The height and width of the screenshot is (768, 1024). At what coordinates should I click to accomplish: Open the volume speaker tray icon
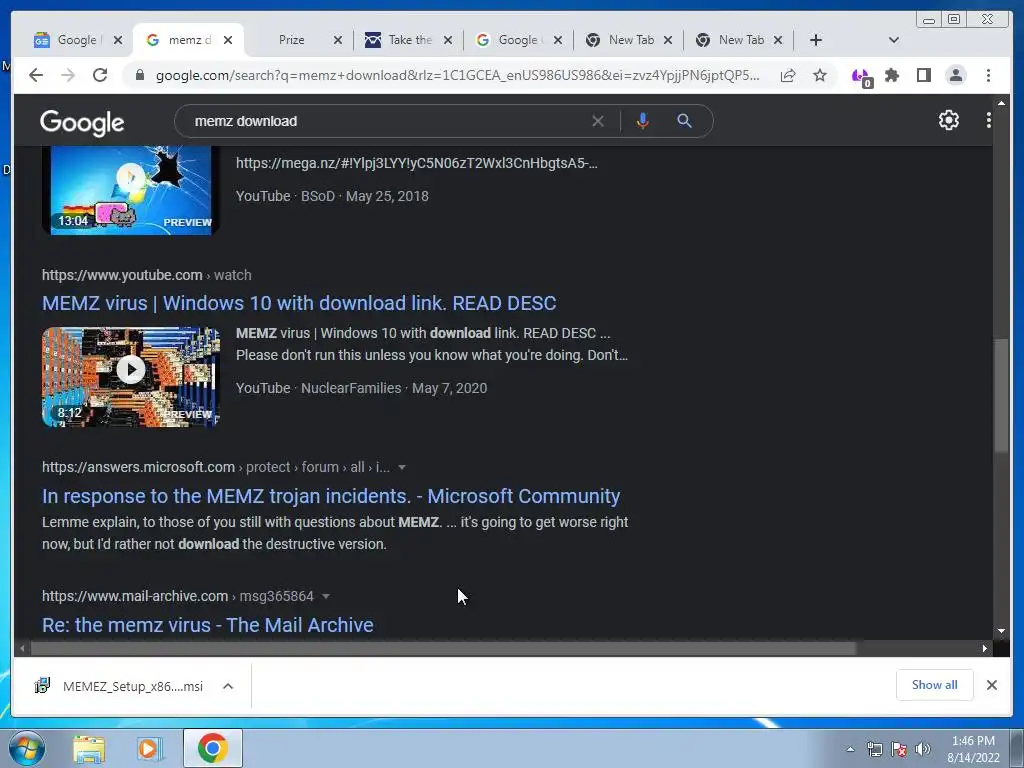pyautogui.click(x=923, y=749)
